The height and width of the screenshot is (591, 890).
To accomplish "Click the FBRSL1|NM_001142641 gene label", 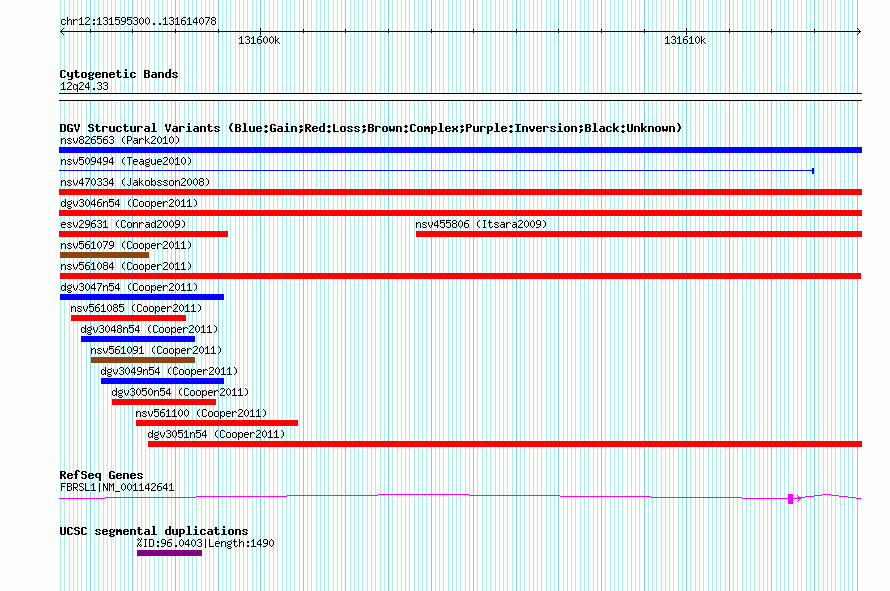I will point(117,487).
